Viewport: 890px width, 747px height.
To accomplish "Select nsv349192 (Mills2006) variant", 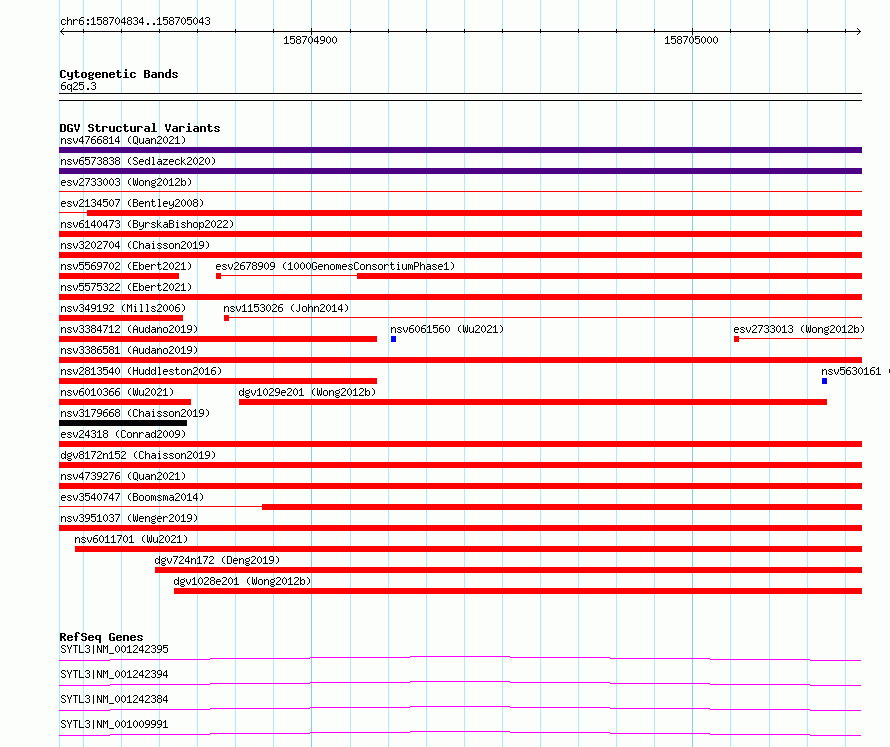I will (123, 308).
